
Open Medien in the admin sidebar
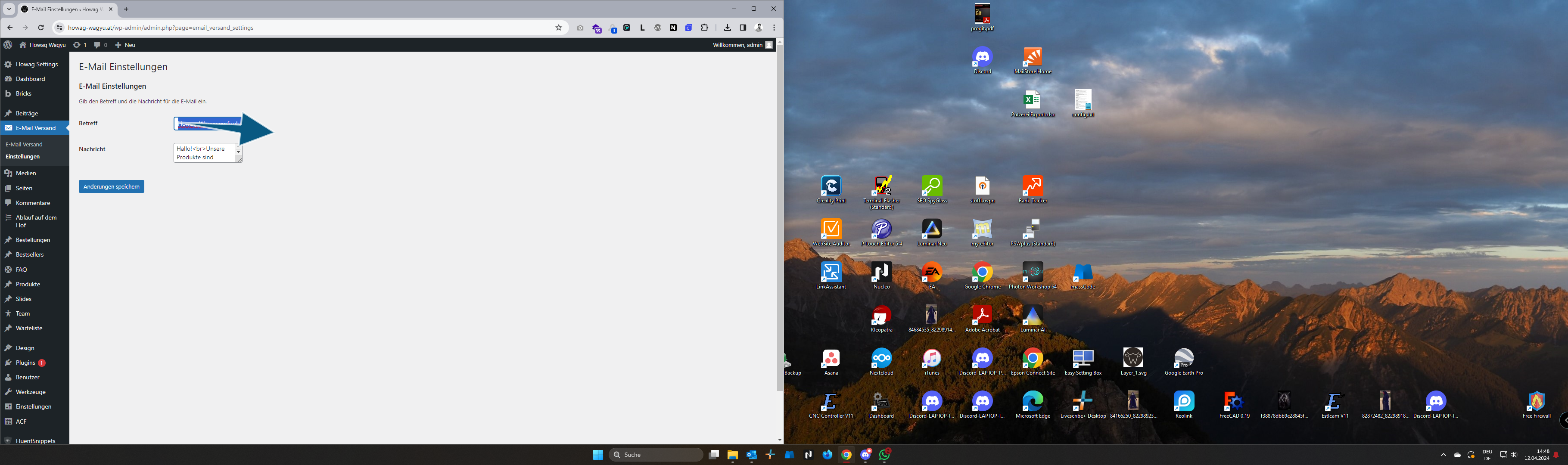25,174
